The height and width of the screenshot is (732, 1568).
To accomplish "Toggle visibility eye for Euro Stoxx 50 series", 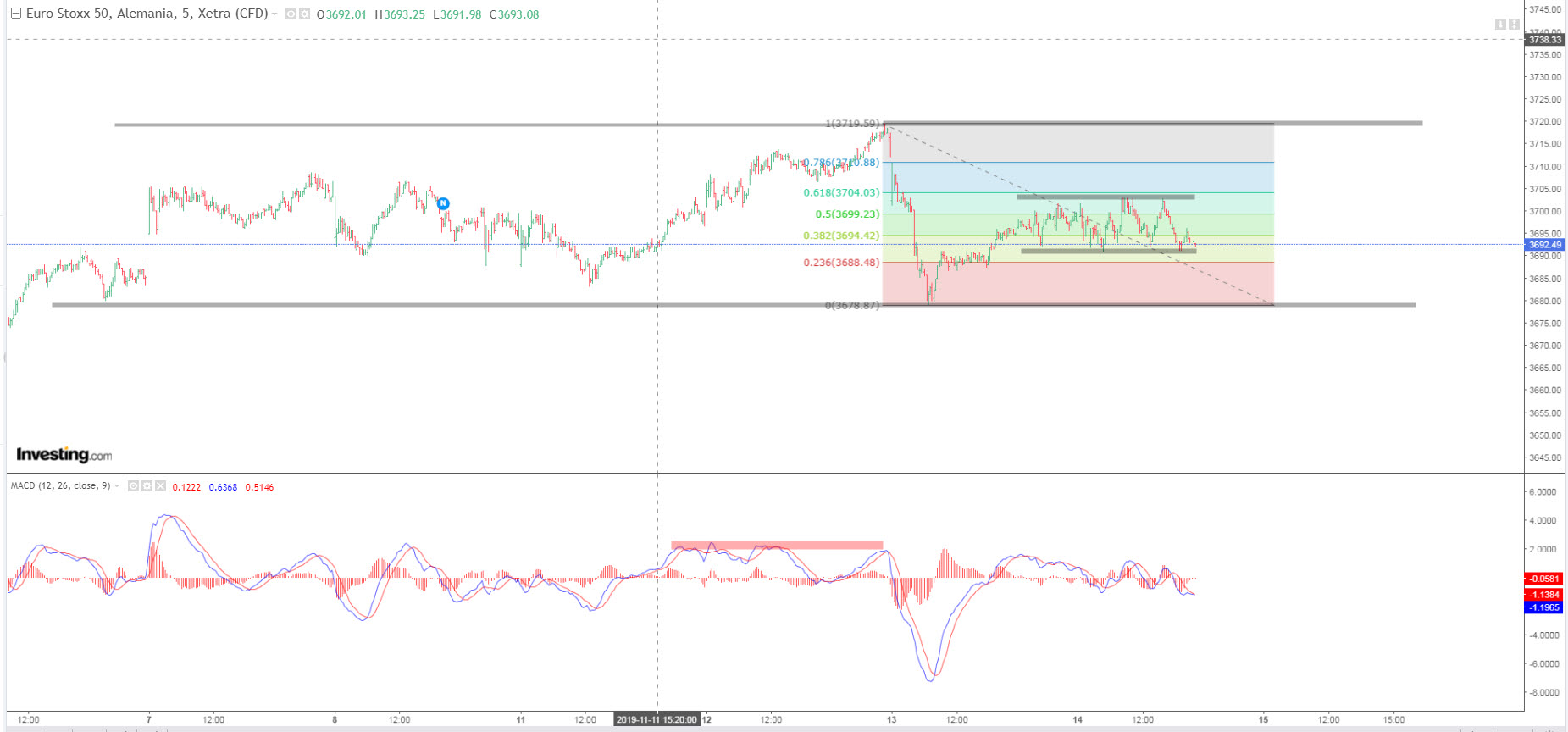I will pyautogui.click(x=291, y=14).
